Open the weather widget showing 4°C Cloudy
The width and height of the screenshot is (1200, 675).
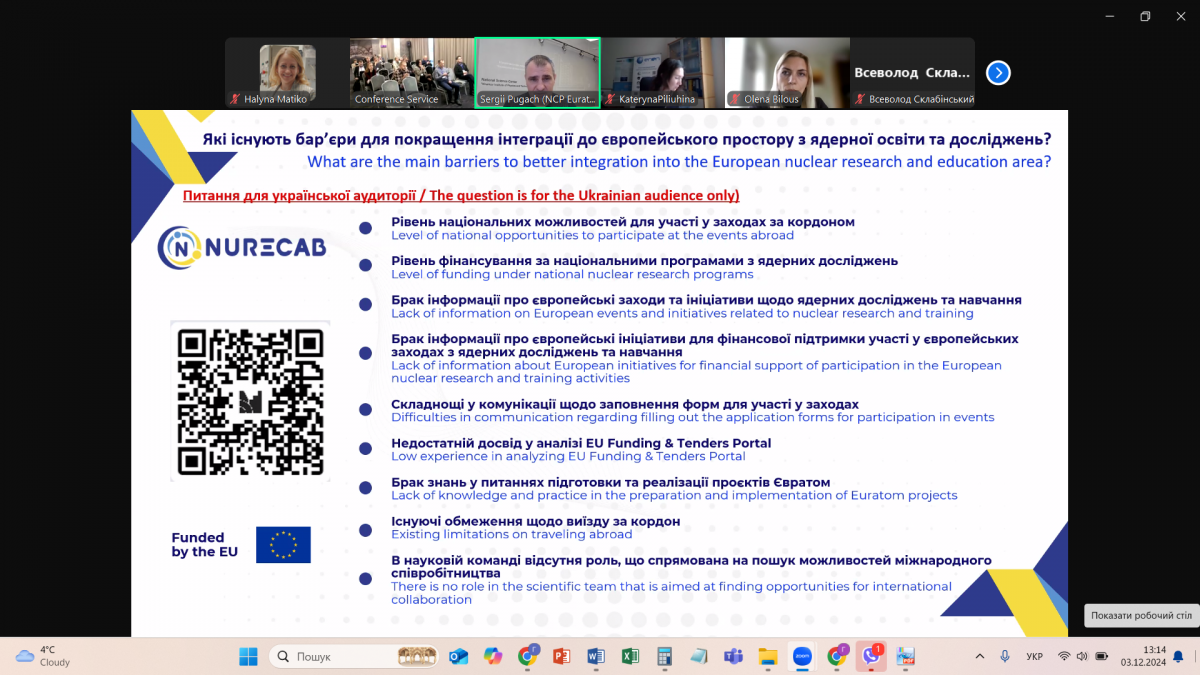44,656
